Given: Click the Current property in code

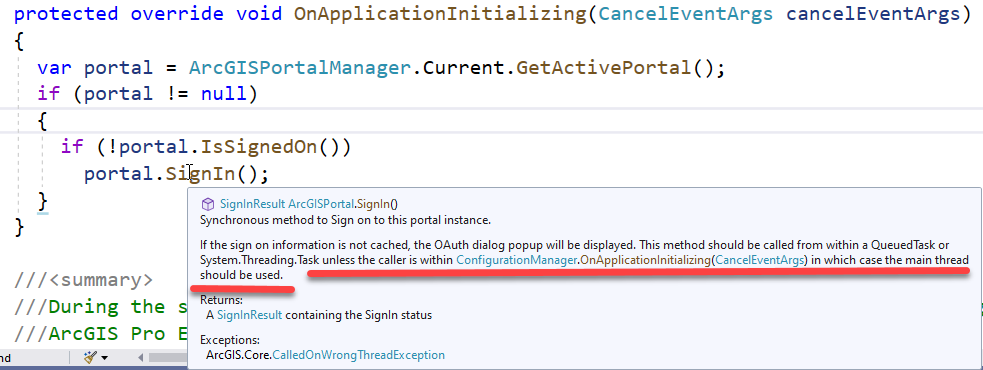Looking at the screenshot, I should click(x=463, y=68).
